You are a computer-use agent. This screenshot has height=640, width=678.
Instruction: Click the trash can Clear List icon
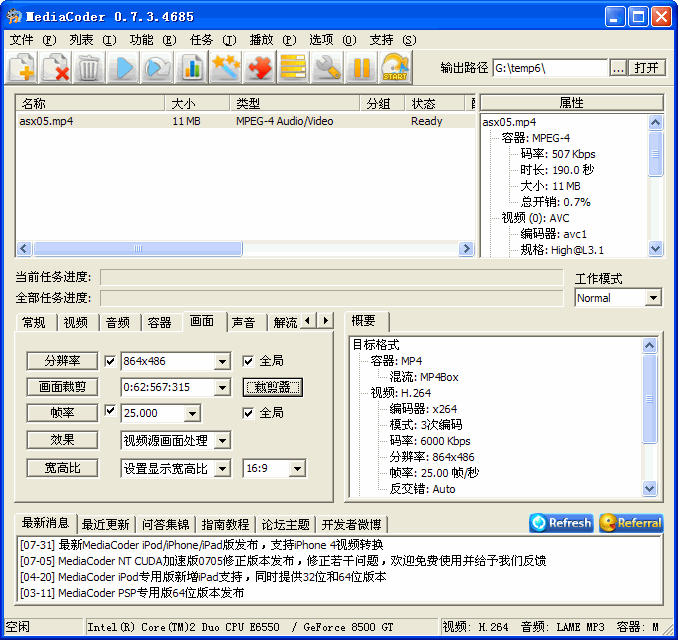tap(90, 67)
